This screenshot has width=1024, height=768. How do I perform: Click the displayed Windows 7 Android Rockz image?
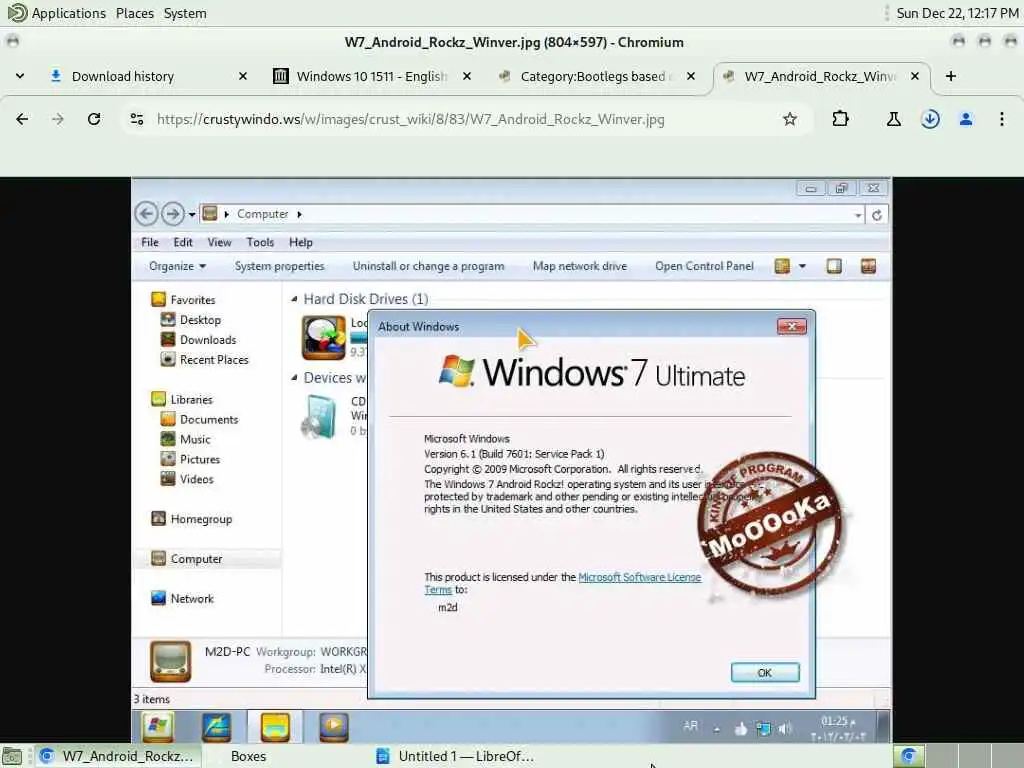511,460
